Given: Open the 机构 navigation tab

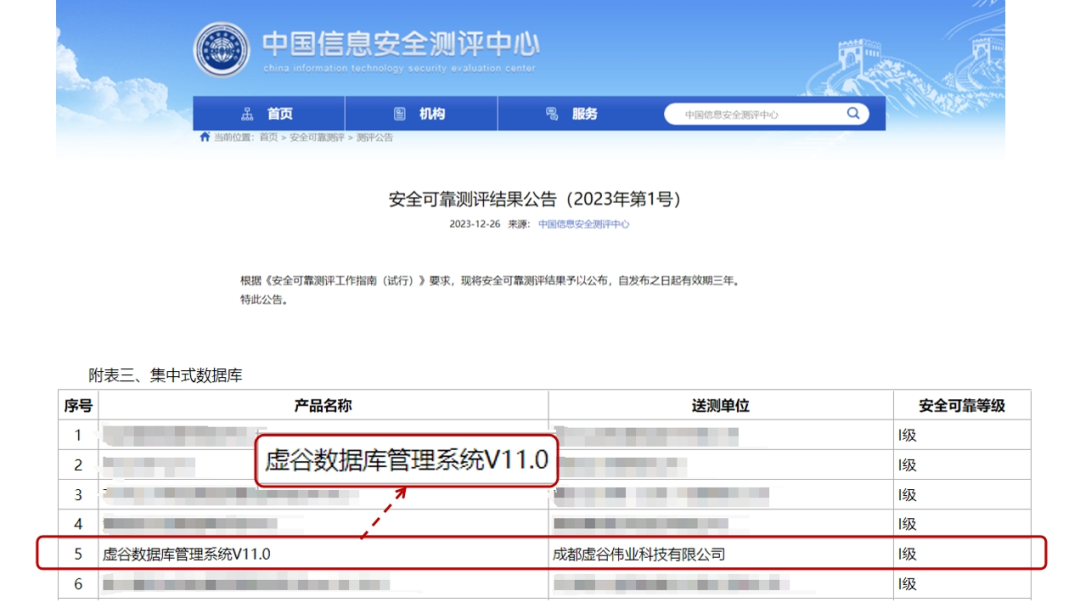Looking at the screenshot, I should click(x=421, y=114).
